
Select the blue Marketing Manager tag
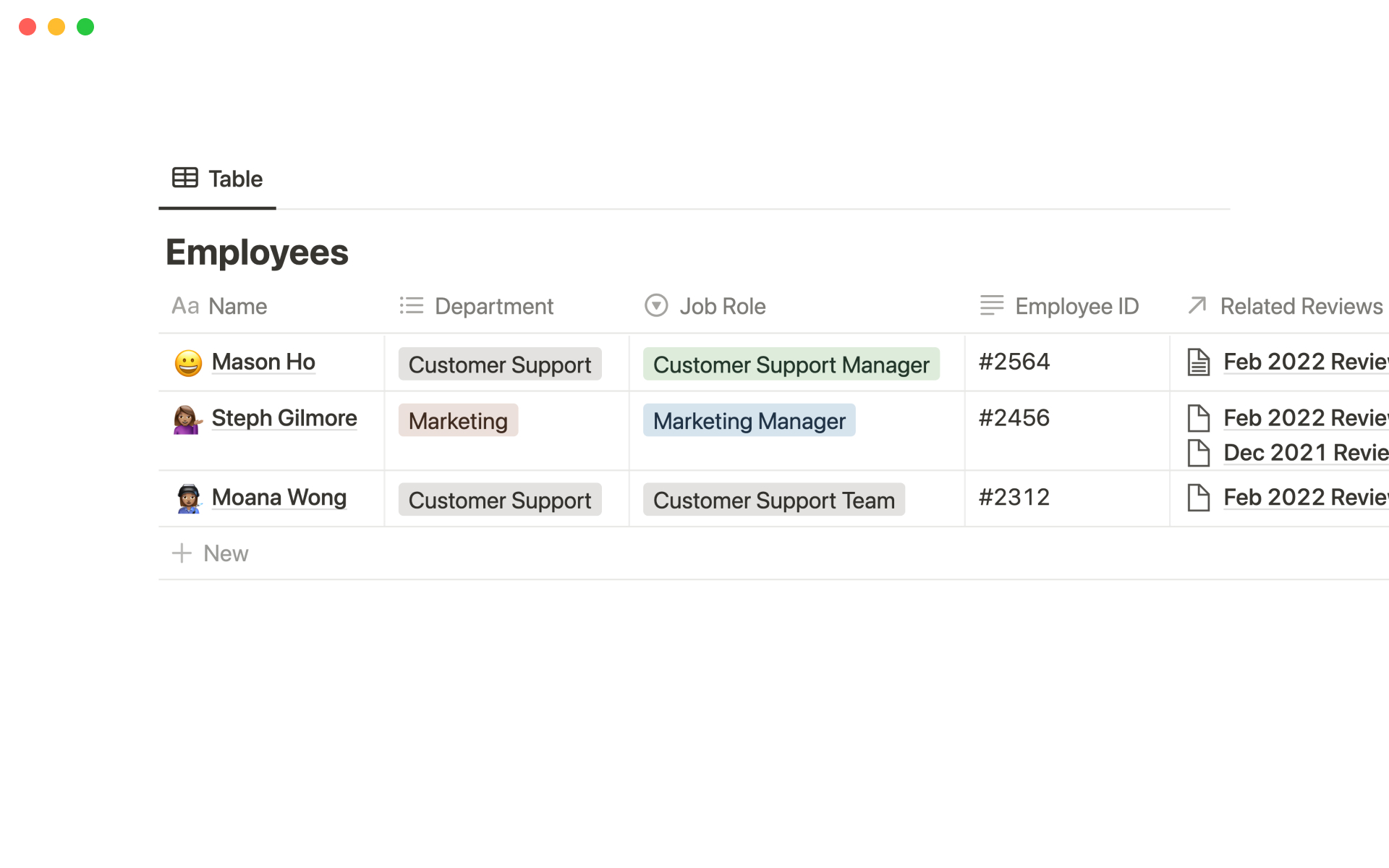tap(749, 421)
